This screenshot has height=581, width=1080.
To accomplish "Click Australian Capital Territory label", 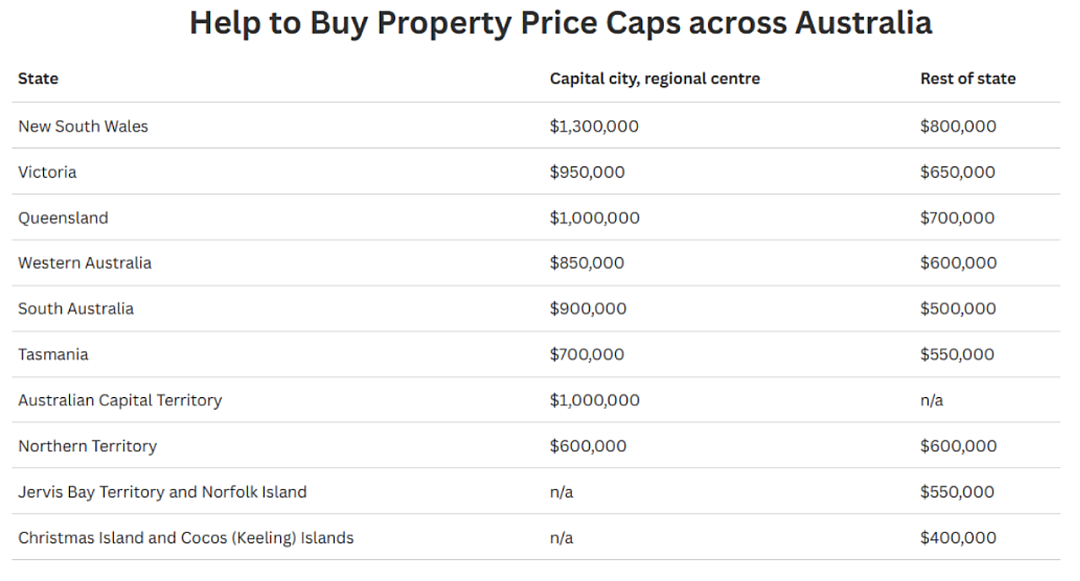I will 120,401.
